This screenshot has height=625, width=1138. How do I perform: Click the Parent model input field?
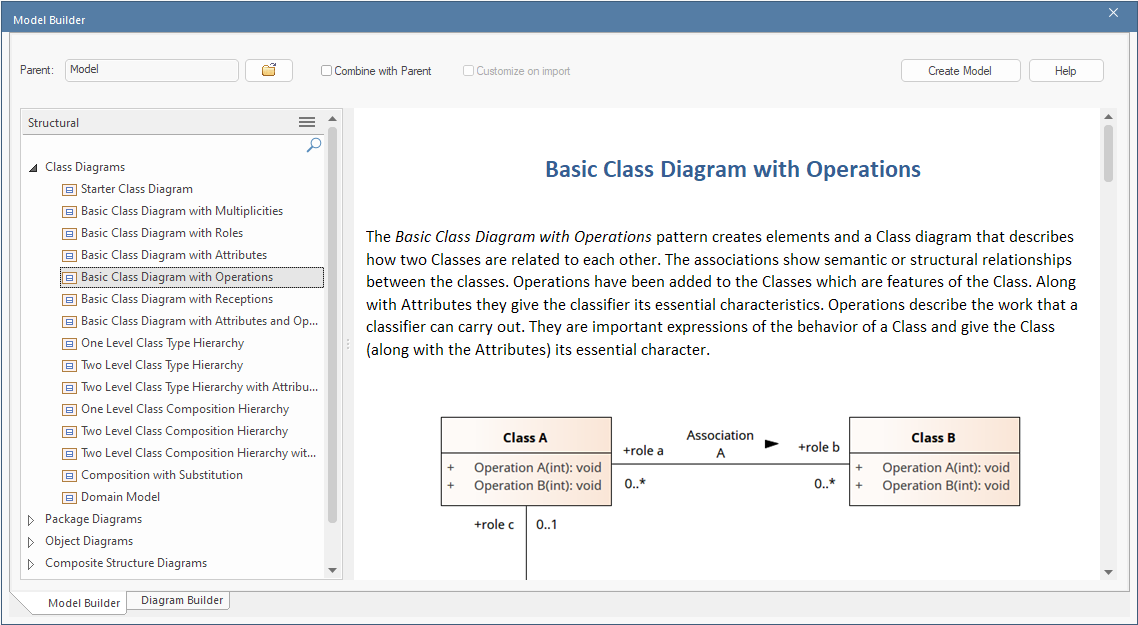(x=151, y=70)
